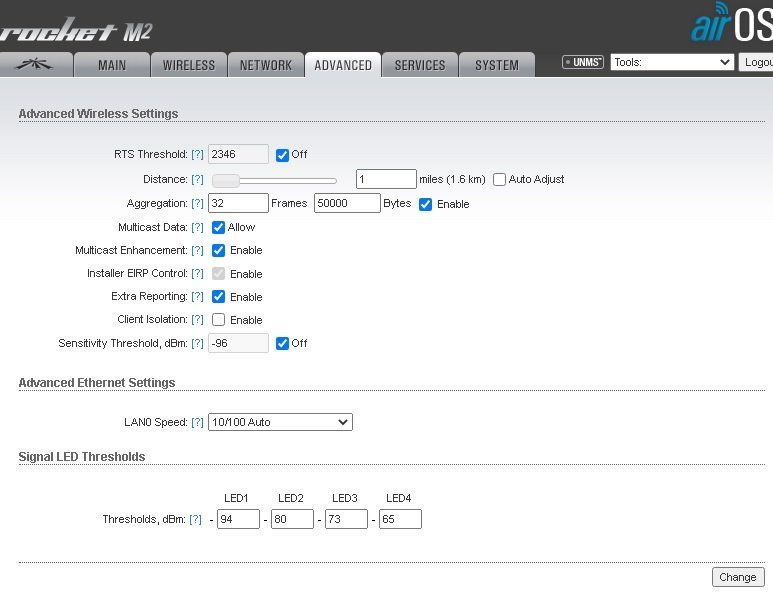The width and height of the screenshot is (773, 592).
Task: Enable Client Isolation checkbox
Action: pyautogui.click(x=218, y=320)
